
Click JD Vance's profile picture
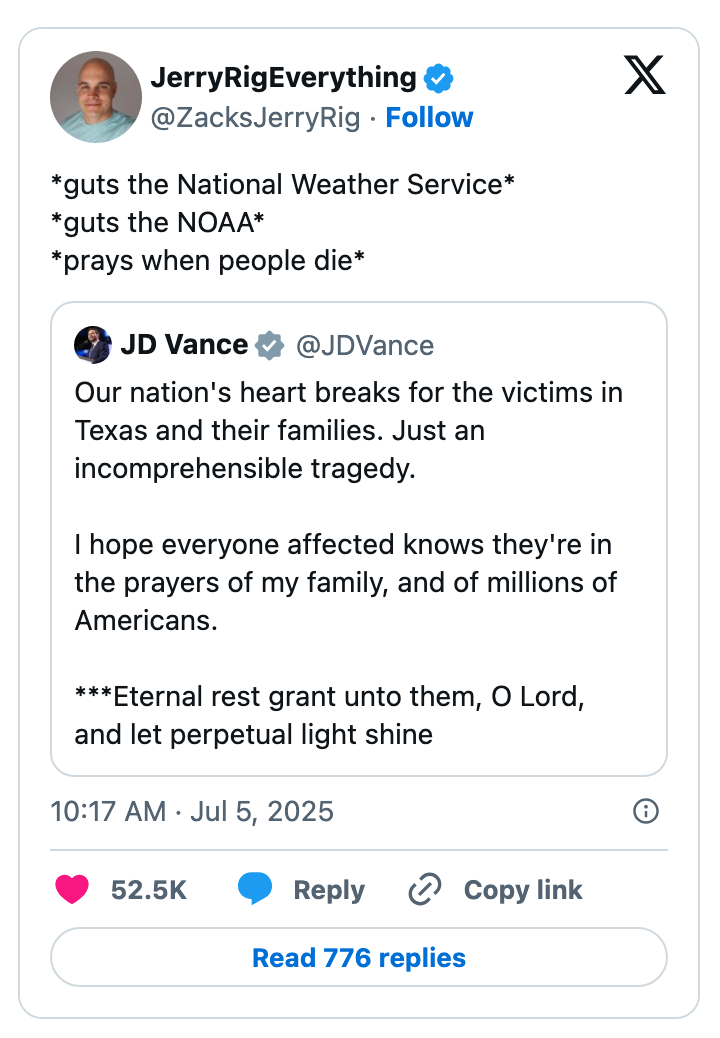(x=92, y=344)
